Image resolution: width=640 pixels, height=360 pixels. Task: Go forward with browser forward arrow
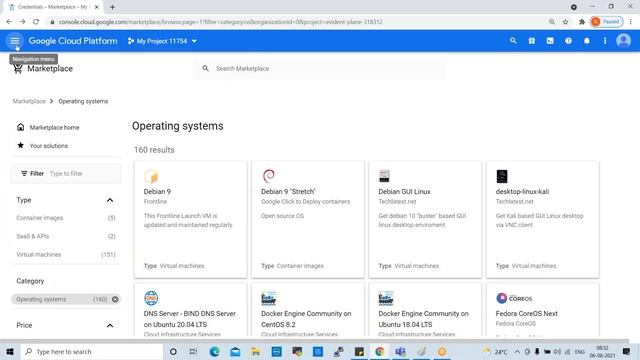[x=22, y=22]
